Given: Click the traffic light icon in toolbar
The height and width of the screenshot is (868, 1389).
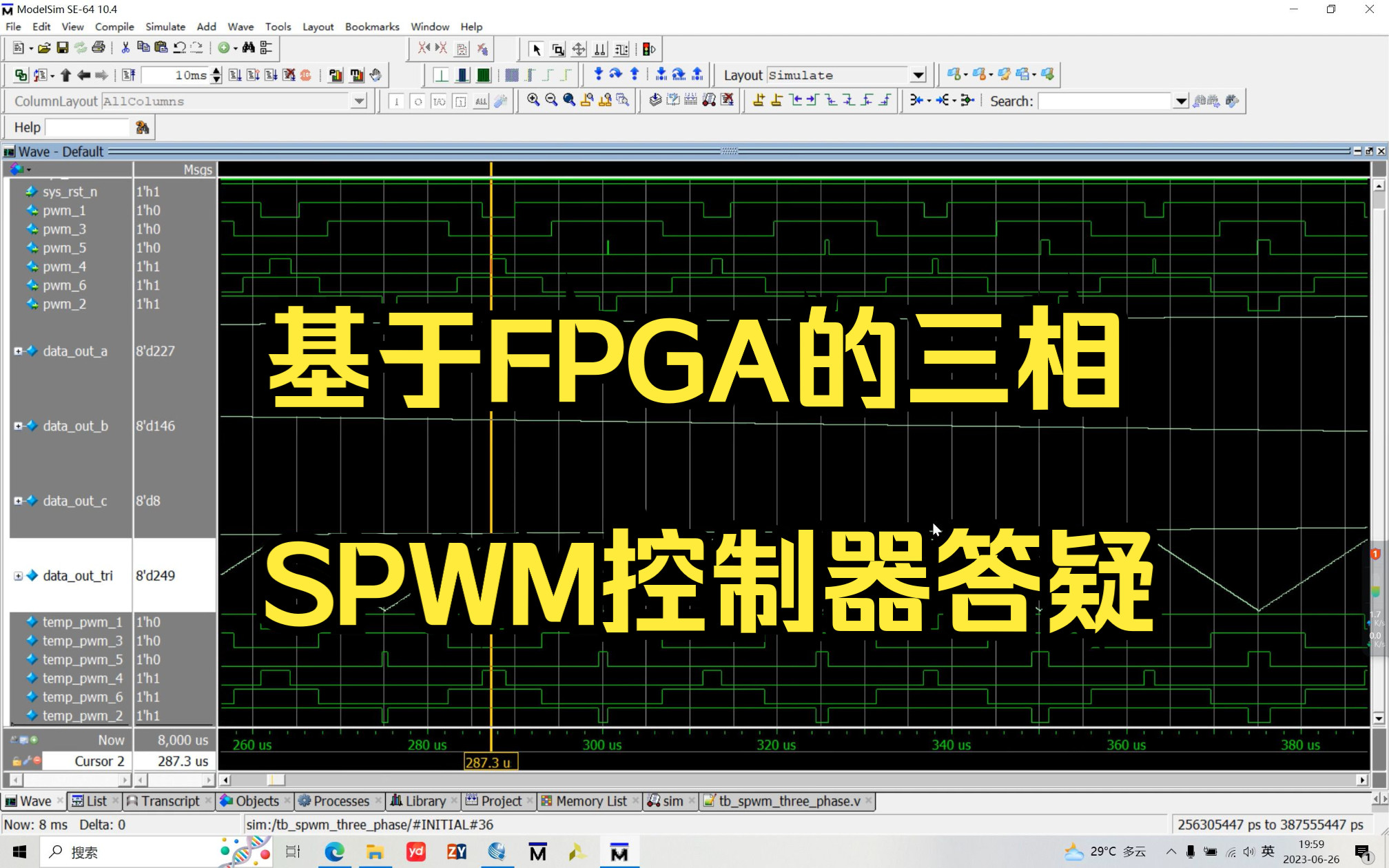Looking at the screenshot, I should pos(649,49).
